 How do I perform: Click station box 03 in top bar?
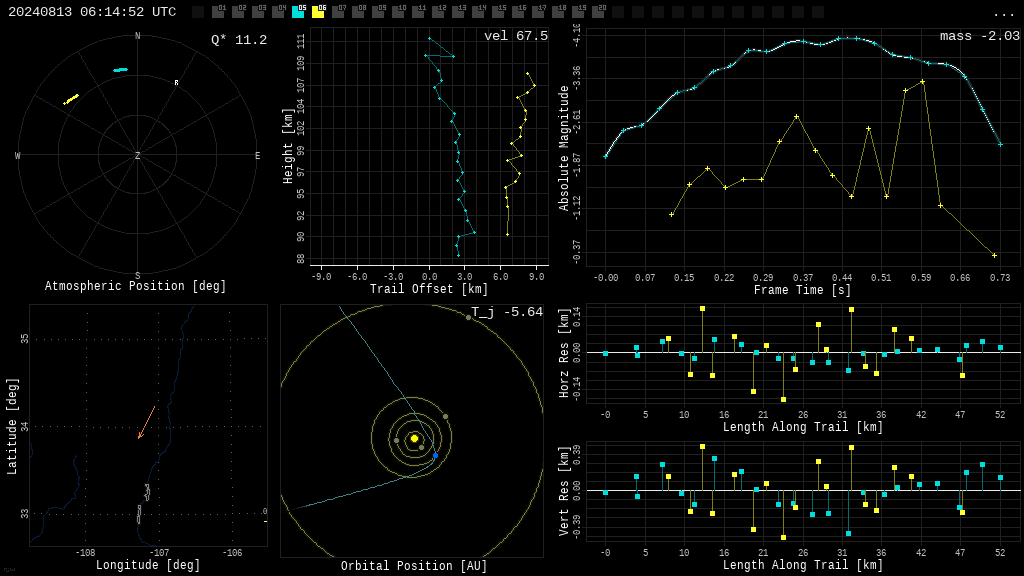[x=259, y=12]
